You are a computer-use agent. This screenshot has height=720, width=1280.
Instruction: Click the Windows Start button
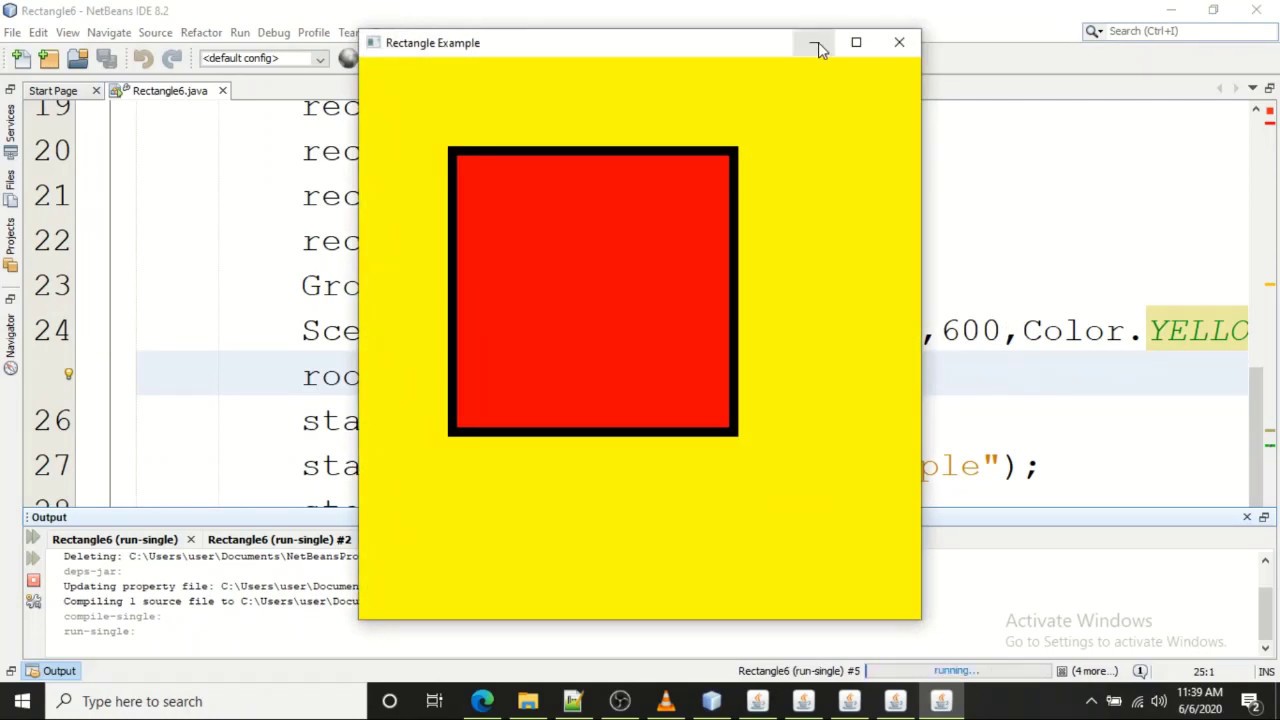click(x=22, y=701)
